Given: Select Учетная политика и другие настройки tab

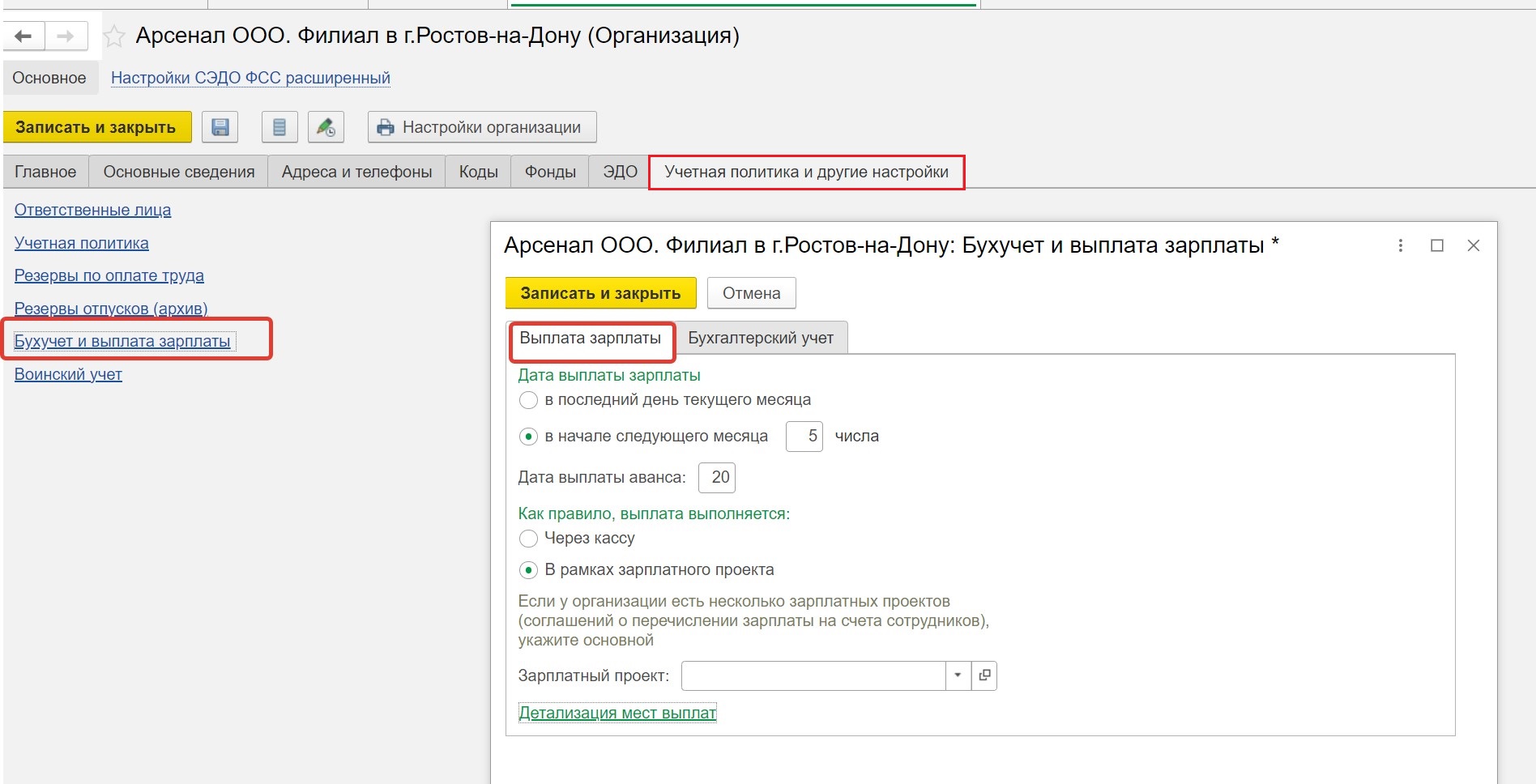Looking at the screenshot, I should click(806, 172).
